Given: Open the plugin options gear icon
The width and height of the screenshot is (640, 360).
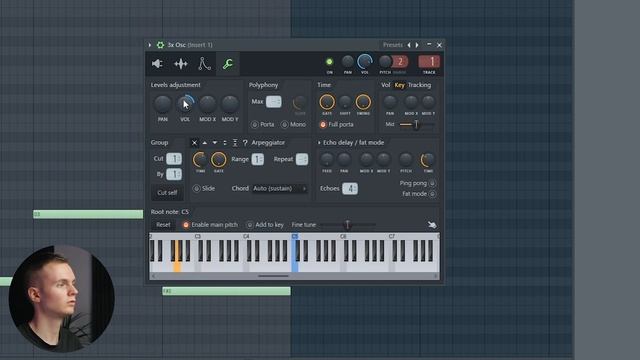Looking at the screenshot, I should pos(160,45).
